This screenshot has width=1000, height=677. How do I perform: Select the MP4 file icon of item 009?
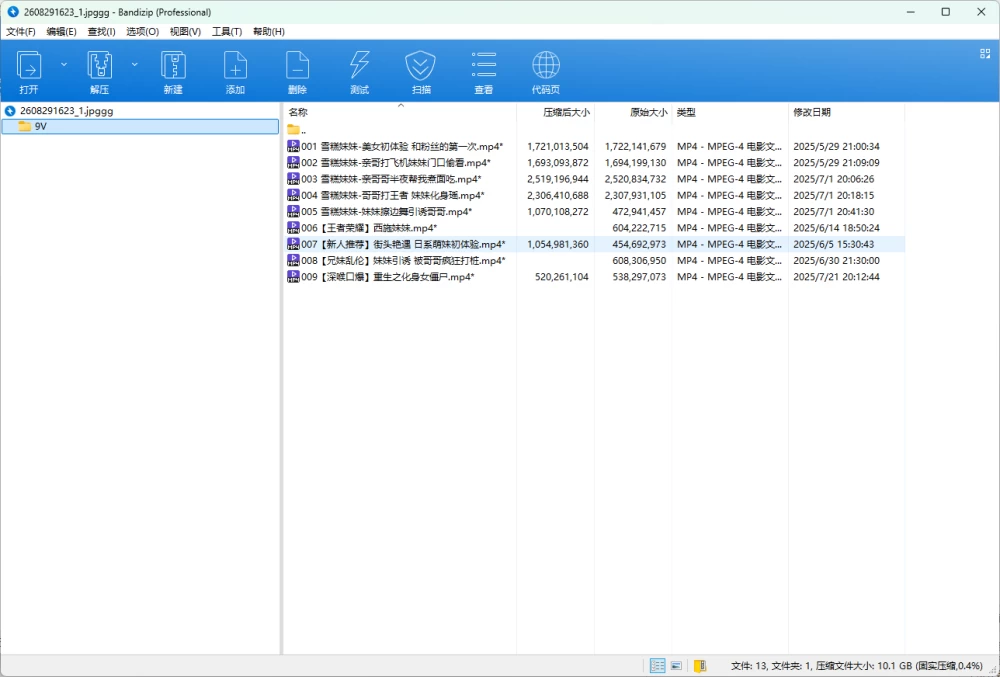tap(293, 277)
